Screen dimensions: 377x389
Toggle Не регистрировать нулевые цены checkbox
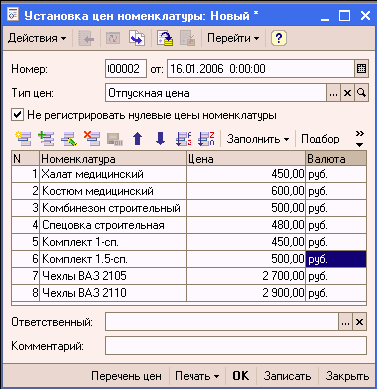[17, 115]
